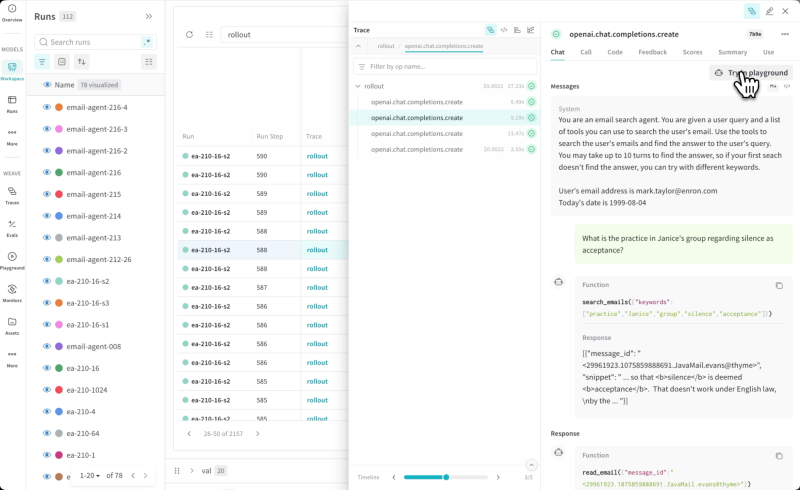Switch to the Feedback tab
Viewport: 800px width, 490px height.
tap(652, 52)
